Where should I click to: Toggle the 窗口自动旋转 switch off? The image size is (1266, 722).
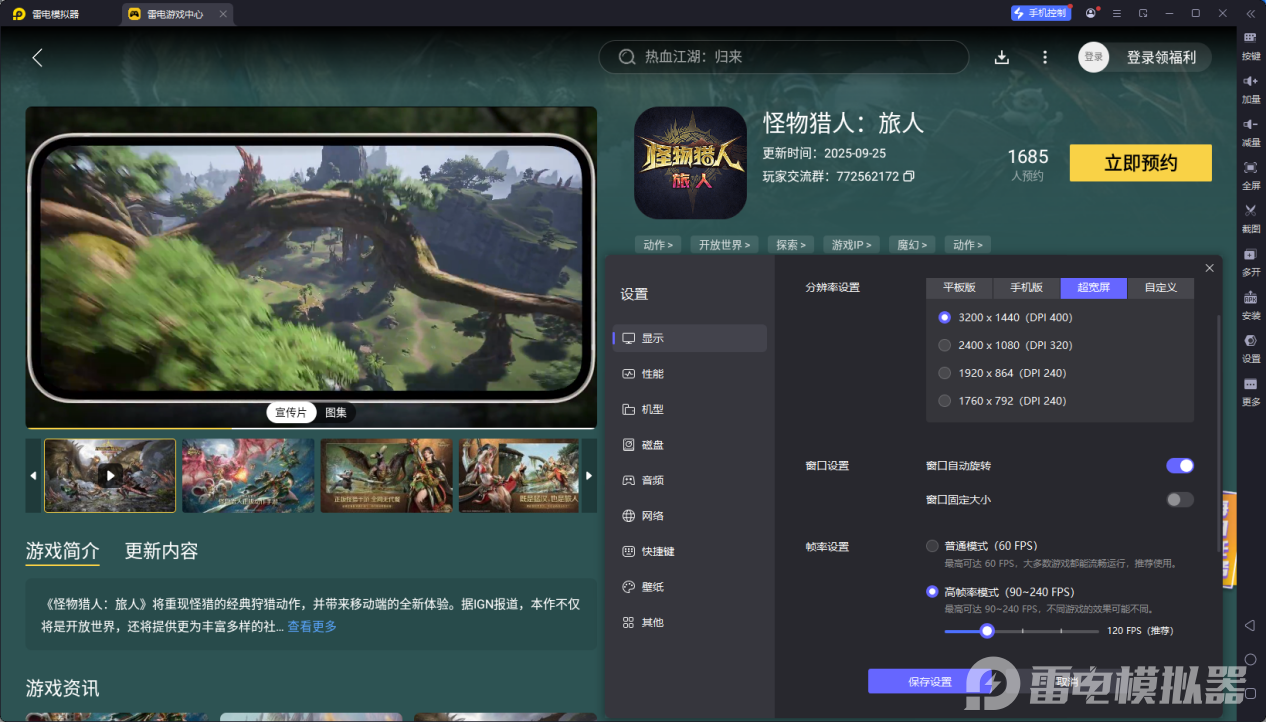tap(1180, 466)
